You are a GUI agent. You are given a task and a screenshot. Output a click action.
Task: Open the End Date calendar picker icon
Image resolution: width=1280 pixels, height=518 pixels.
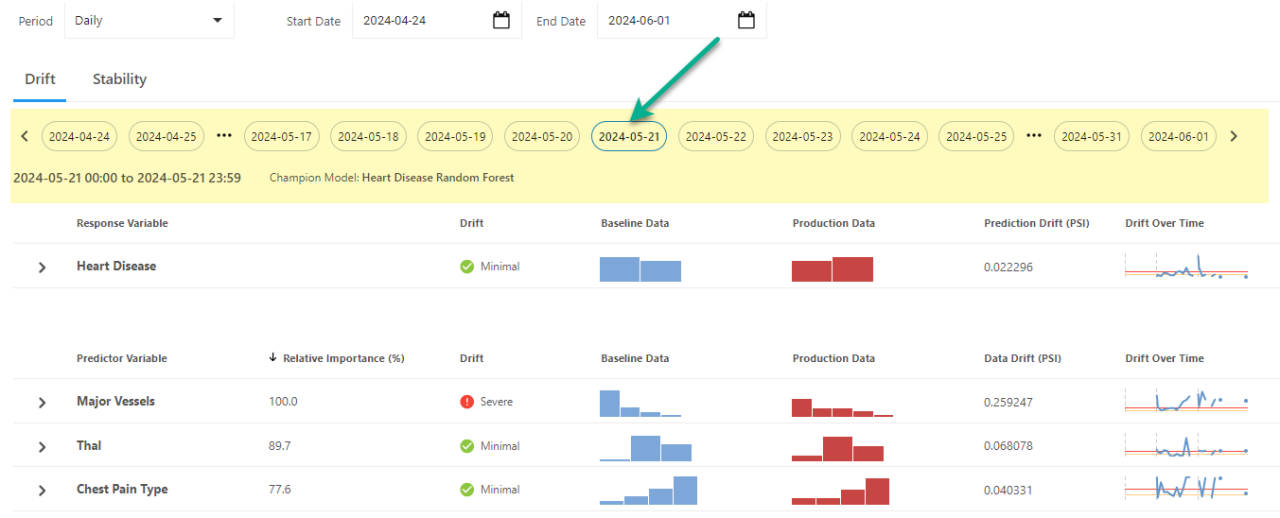tap(746, 20)
